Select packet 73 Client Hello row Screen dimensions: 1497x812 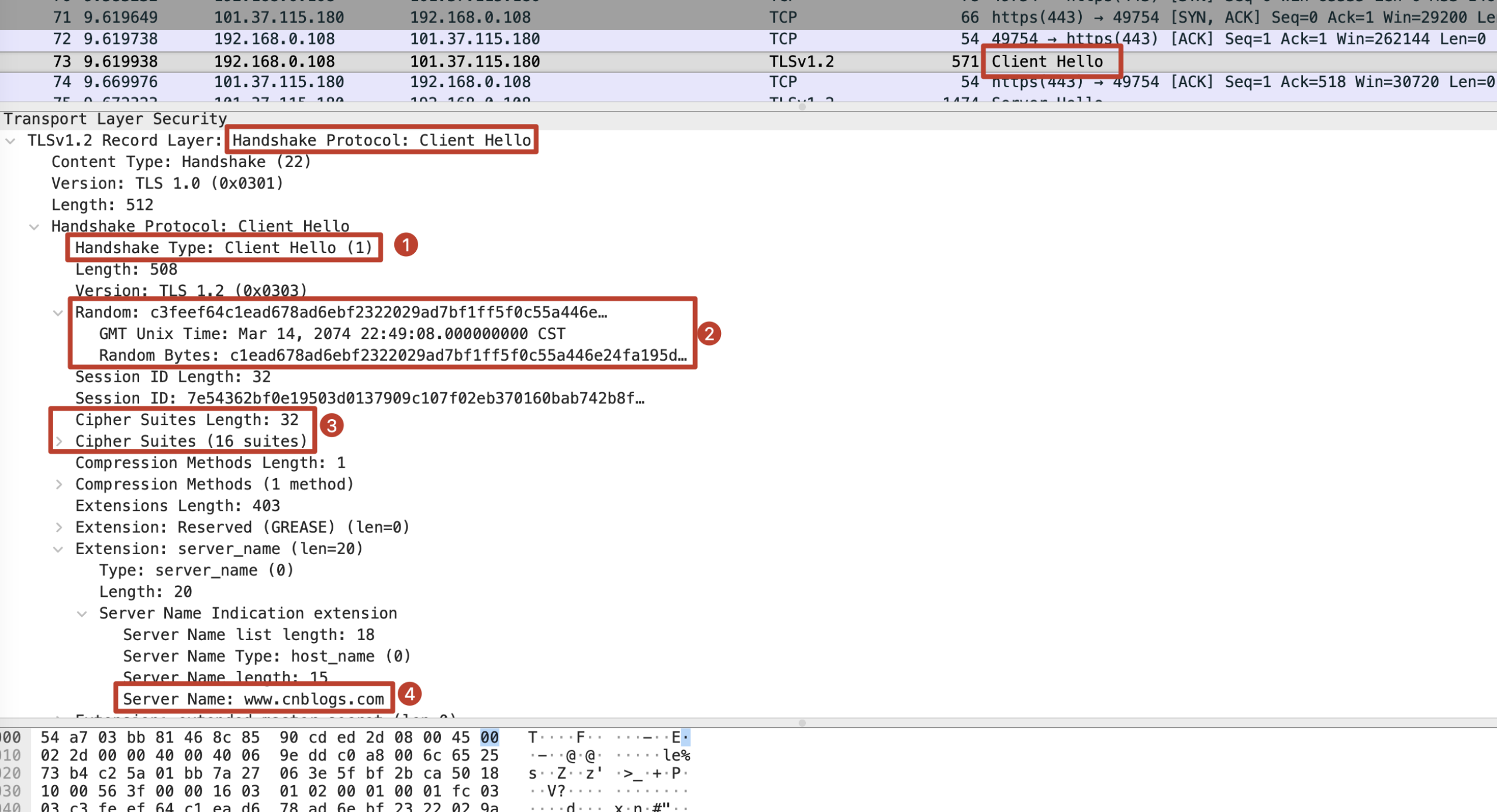coord(748,61)
